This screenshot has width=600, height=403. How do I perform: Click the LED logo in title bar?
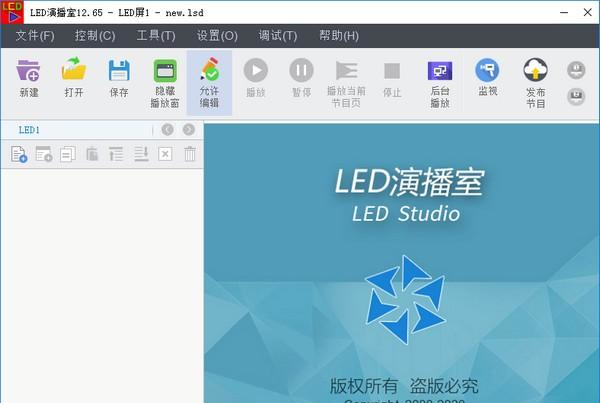[x=12, y=12]
